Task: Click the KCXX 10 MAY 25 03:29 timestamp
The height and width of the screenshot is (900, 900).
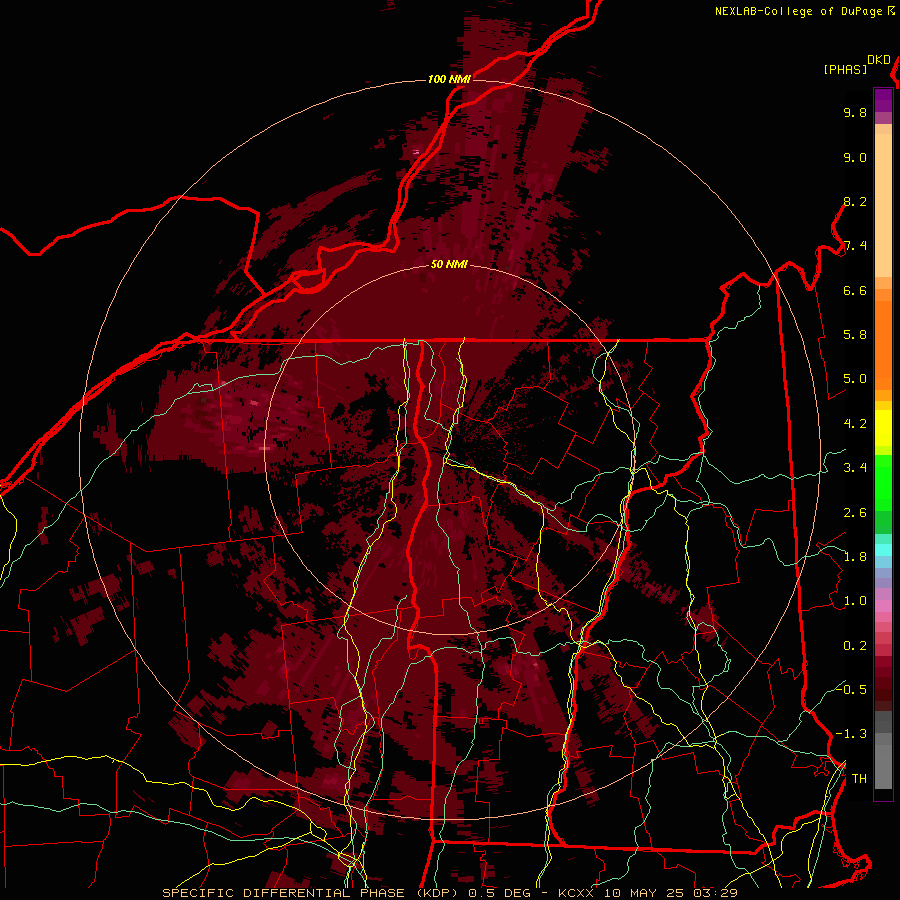Action: point(646,893)
